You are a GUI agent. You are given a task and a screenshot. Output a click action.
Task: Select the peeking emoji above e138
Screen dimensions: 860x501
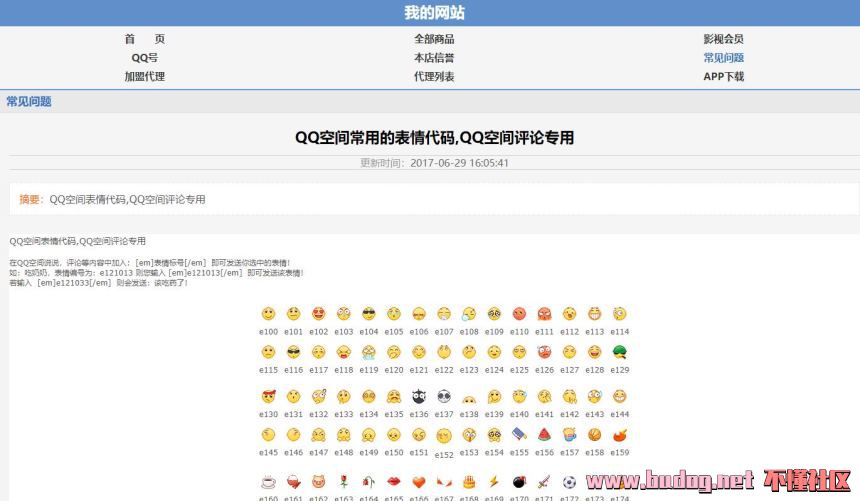[469, 398]
